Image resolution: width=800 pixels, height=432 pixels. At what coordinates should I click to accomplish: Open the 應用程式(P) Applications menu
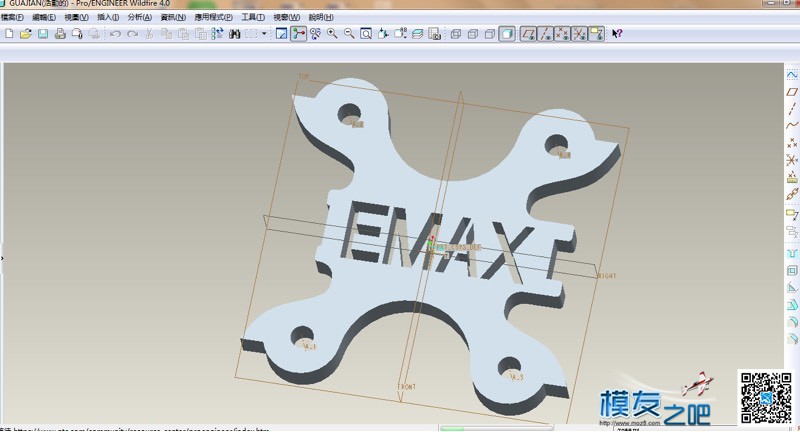pos(213,17)
